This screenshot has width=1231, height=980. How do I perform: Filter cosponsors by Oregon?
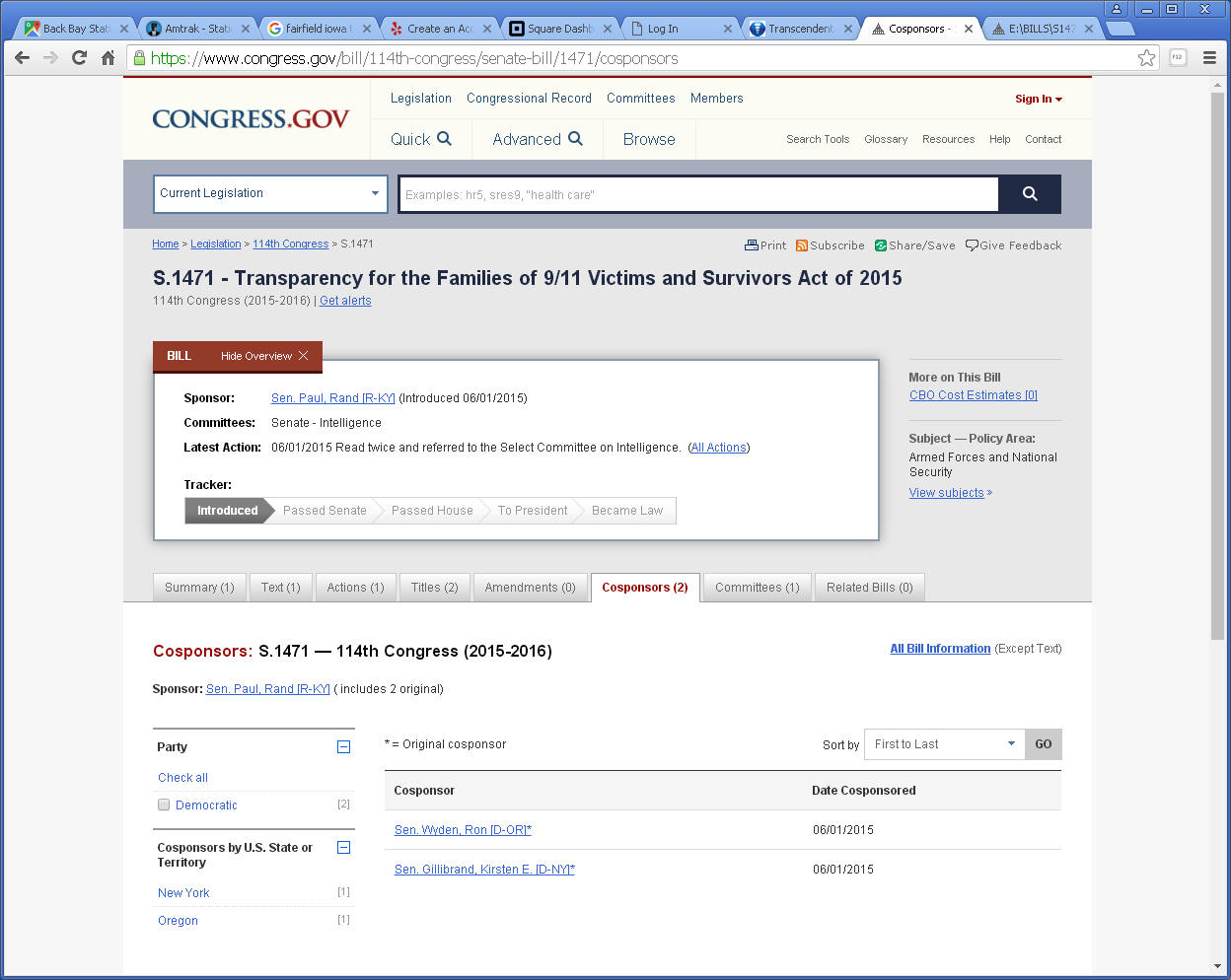click(178, 921)
